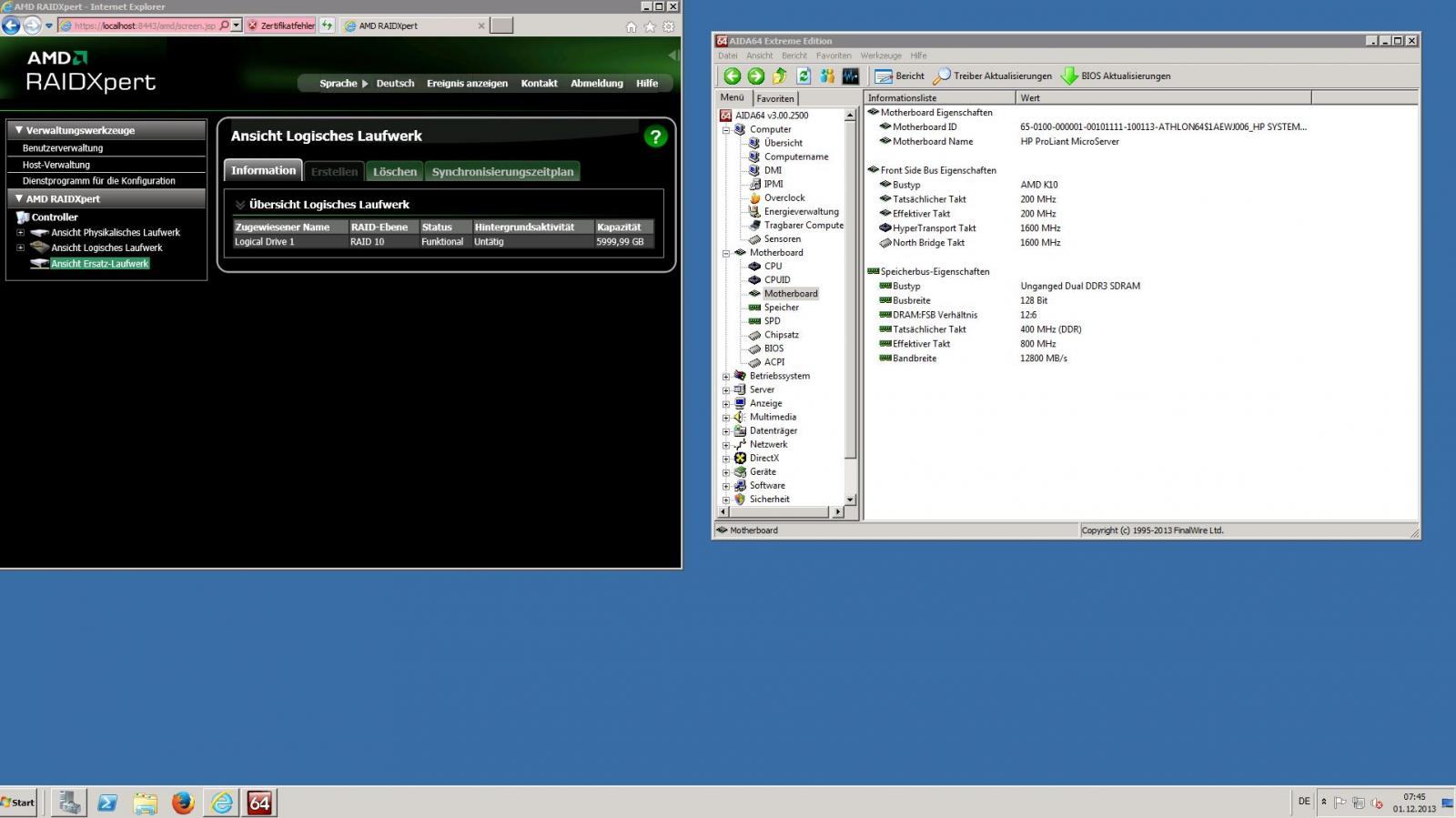Select Ansicht Ersatz-Laufwerk tree item
The height and width of the screenshot is (818, 1456).
pos(99,264)
